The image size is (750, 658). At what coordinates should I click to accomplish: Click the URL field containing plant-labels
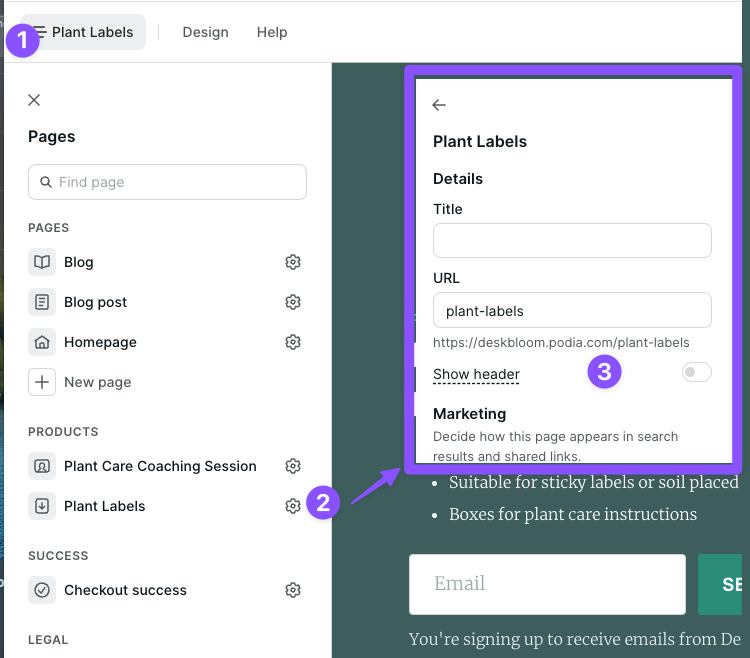tap(572, 310)
